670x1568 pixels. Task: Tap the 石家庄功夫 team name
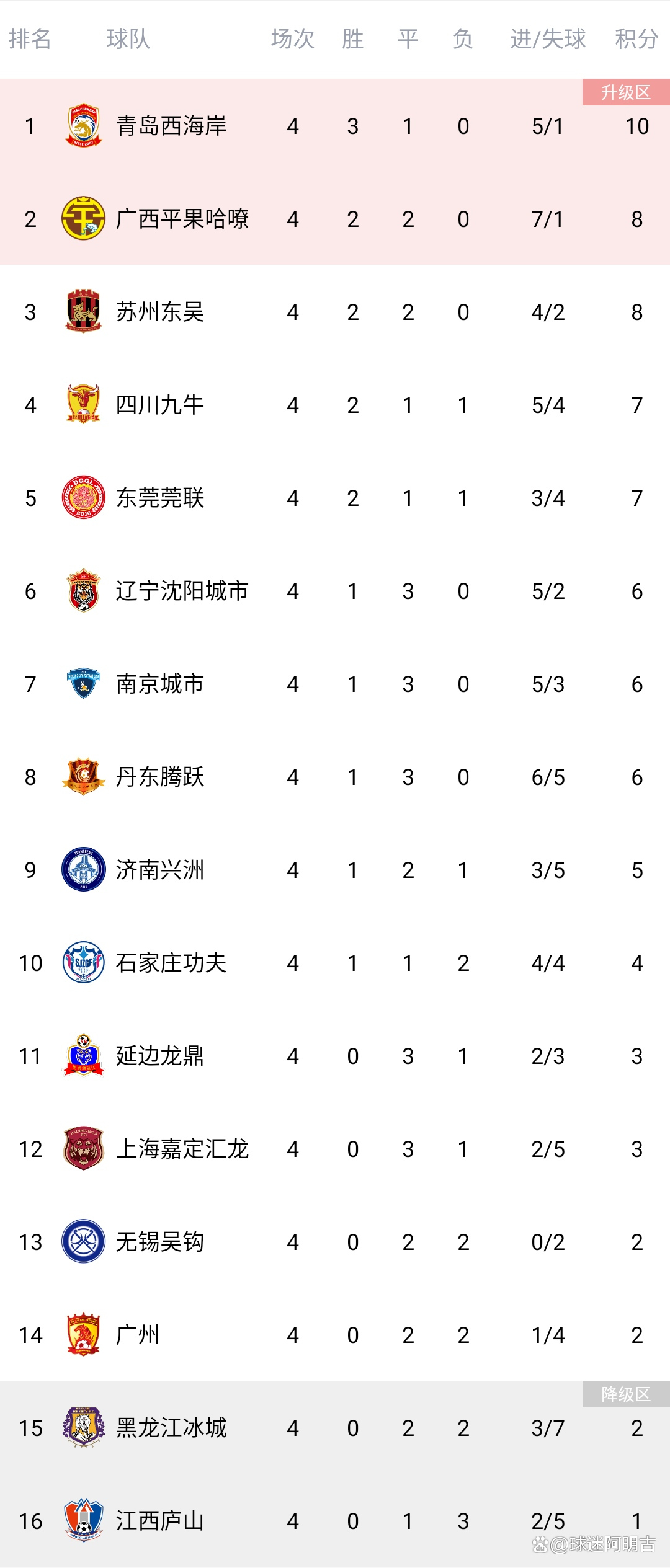[171, 963]
